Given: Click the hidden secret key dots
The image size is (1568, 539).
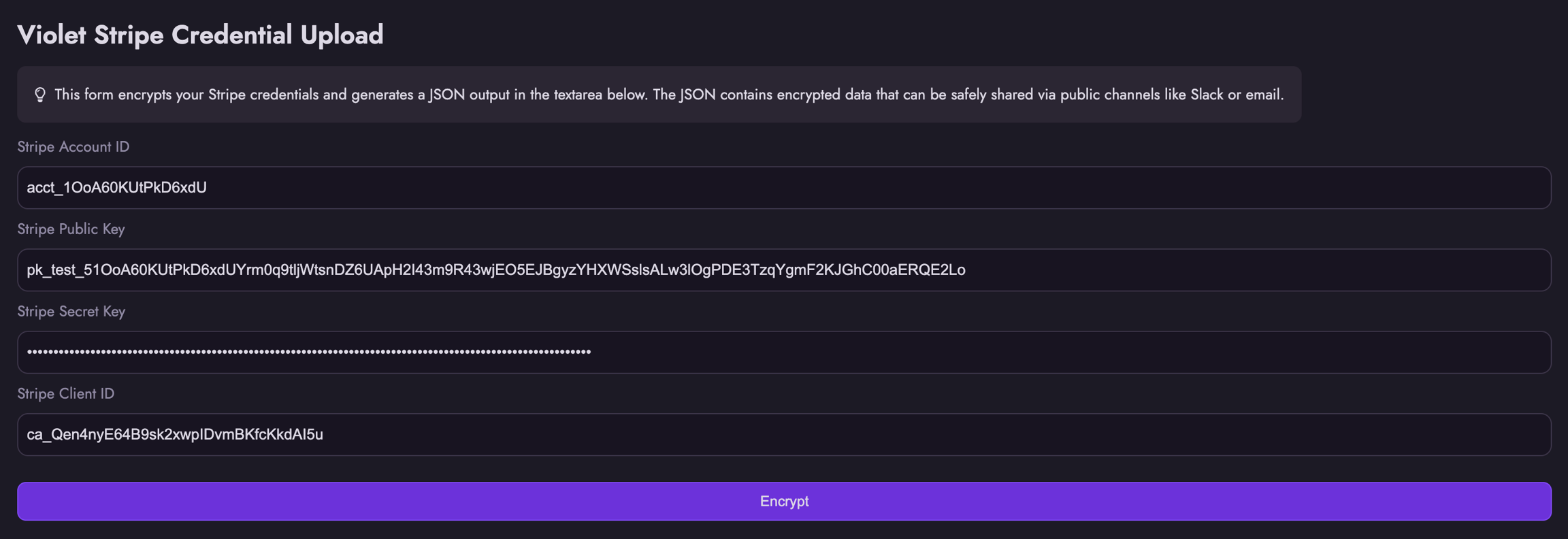Looking at the screenshot, I should (308, 352).
